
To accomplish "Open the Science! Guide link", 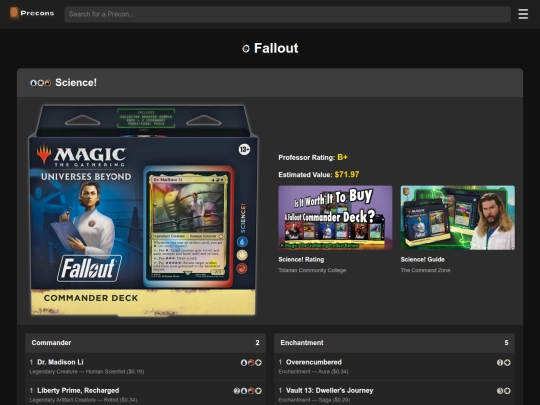I will 423,259.
